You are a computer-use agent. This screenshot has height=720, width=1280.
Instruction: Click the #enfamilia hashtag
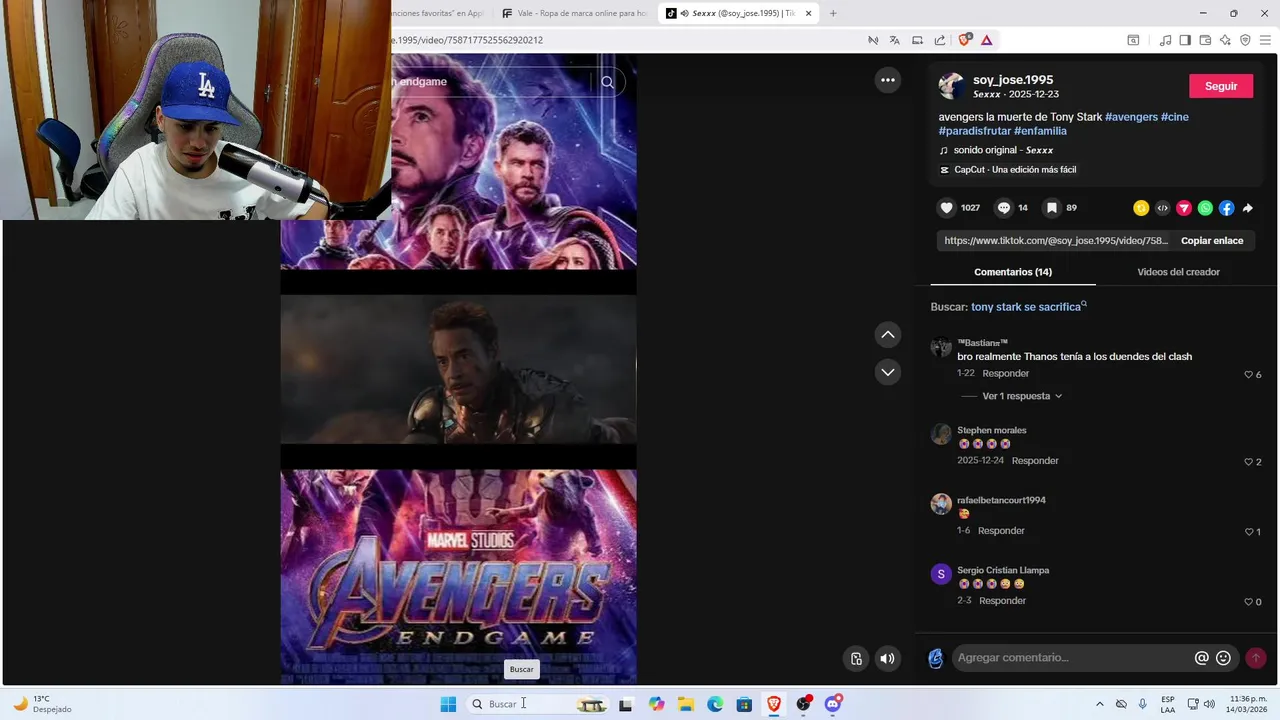1040,131
